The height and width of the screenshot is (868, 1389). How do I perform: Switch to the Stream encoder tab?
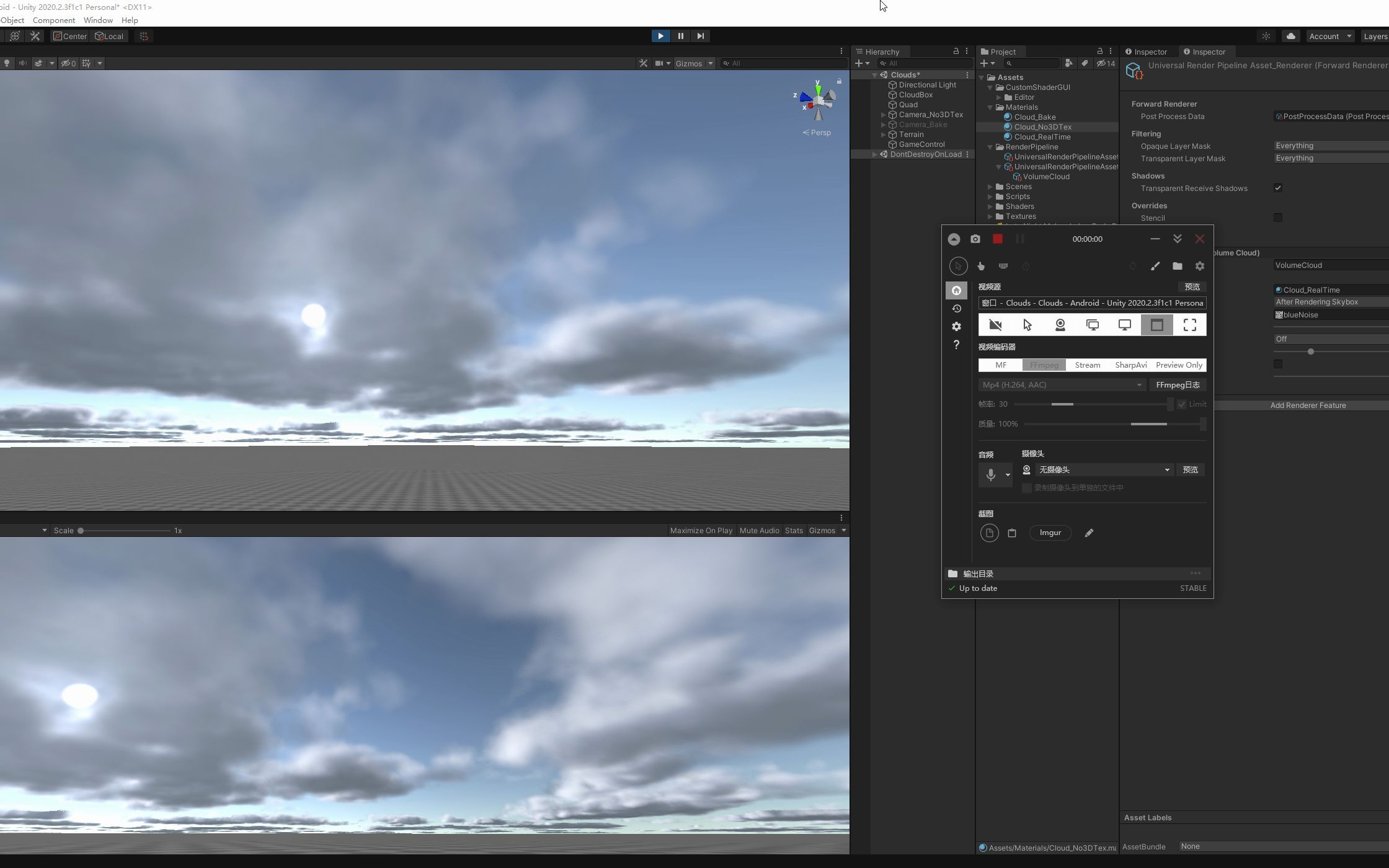click(1087, 365)
